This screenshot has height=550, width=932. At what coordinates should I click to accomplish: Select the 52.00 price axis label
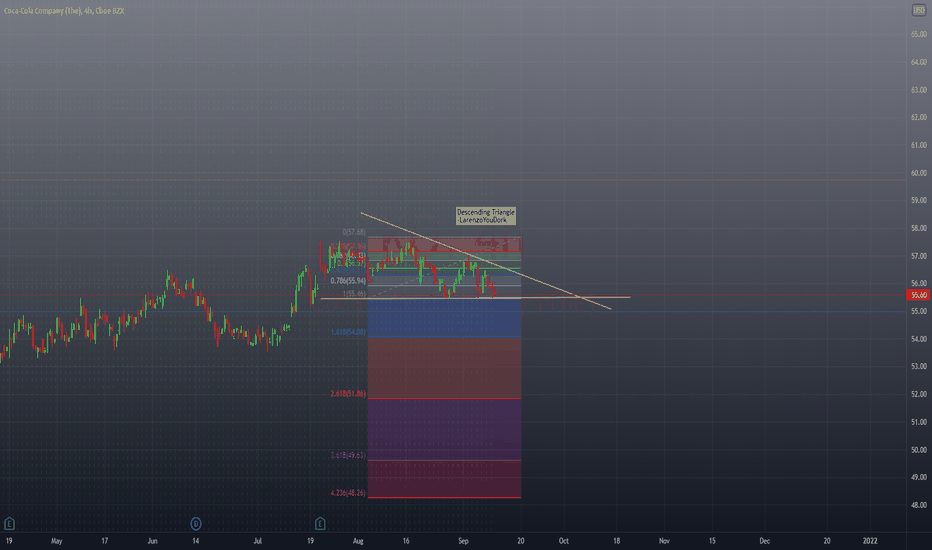pos(918,394)
